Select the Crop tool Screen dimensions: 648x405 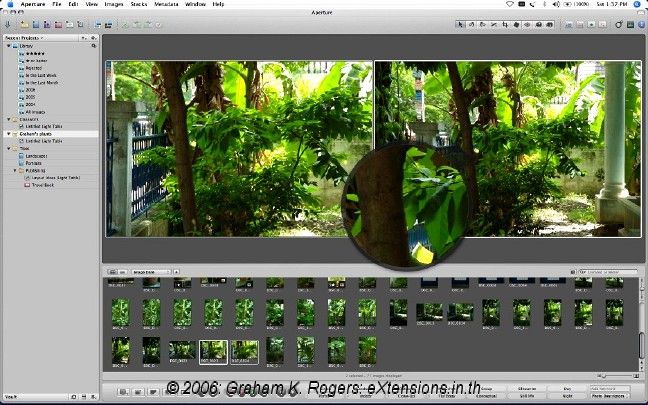click(x=505, y=25)
